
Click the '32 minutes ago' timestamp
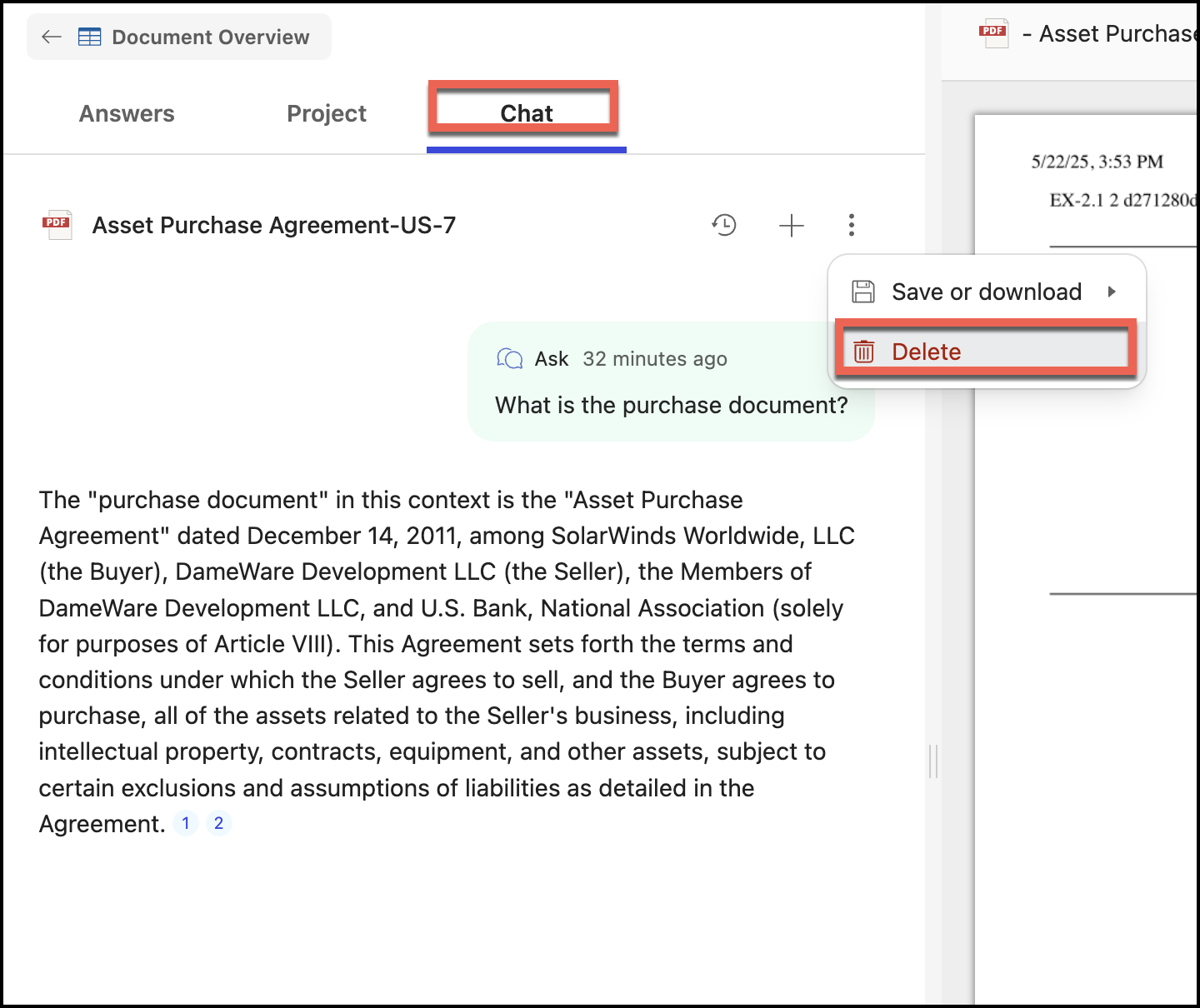[655, 358]
